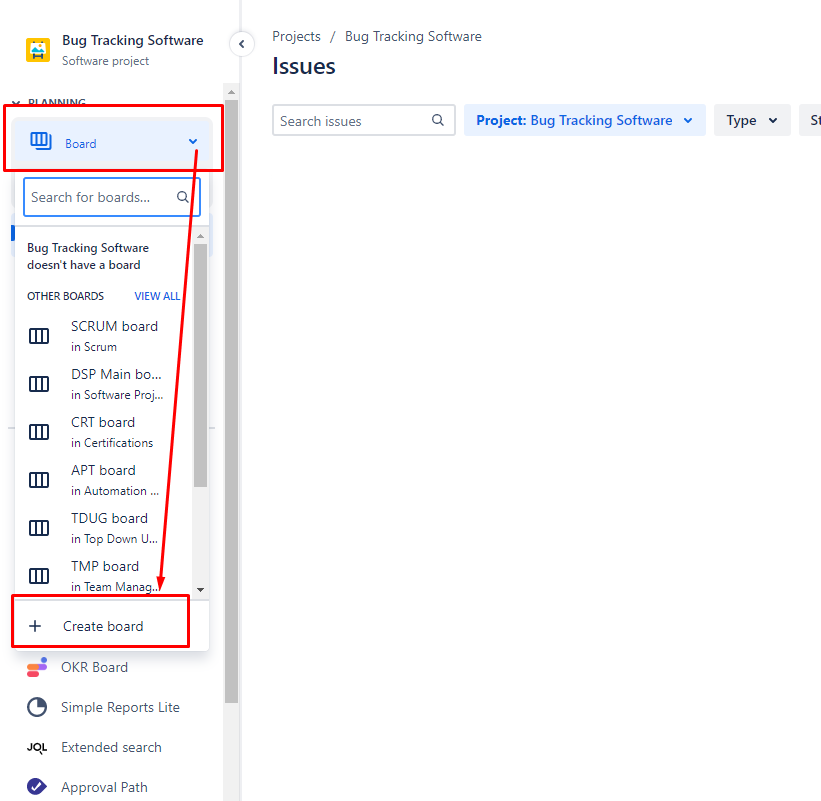Collapse the PLANNING section chevron

16,103
